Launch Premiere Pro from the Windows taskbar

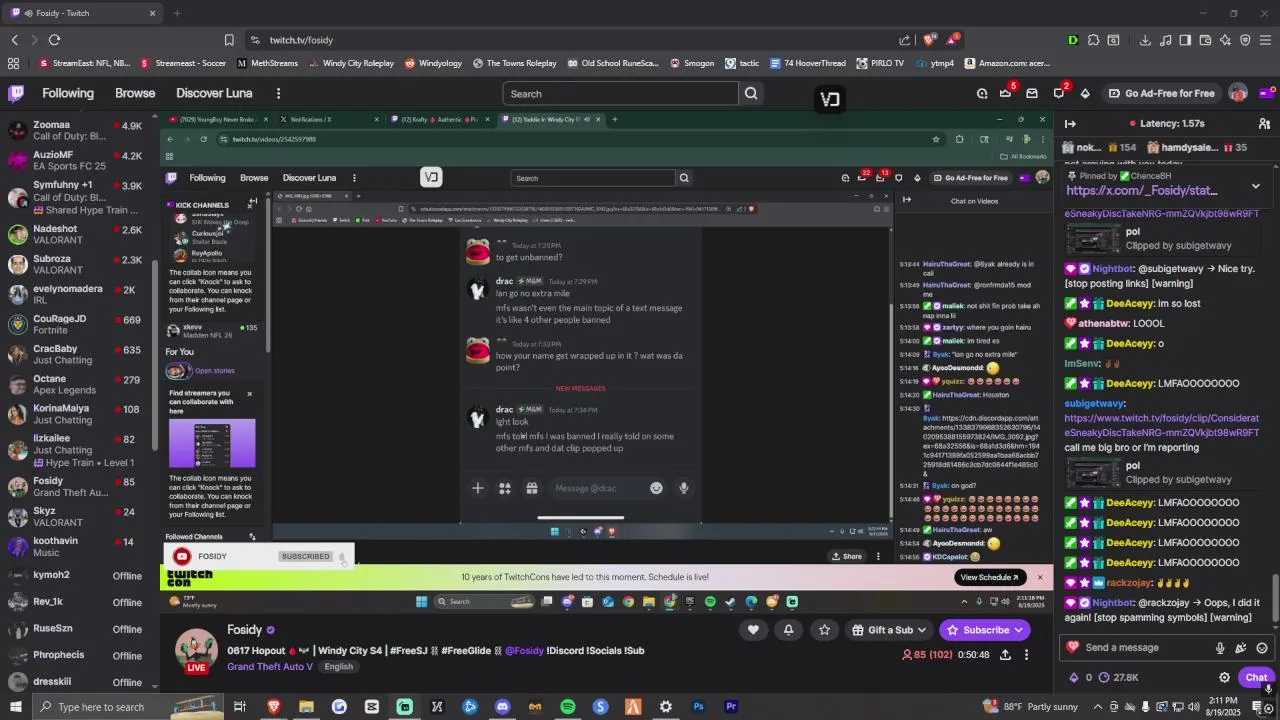tap(731, 707)
